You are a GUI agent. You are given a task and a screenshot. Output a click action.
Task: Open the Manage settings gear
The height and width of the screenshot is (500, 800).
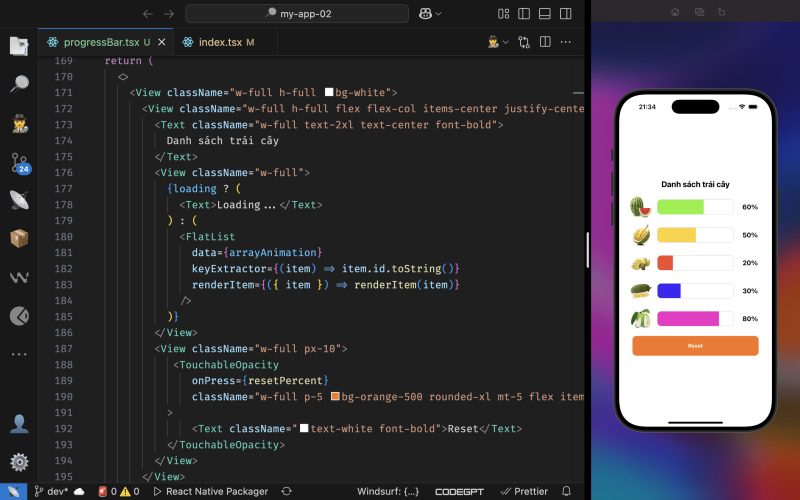[19, 462]
